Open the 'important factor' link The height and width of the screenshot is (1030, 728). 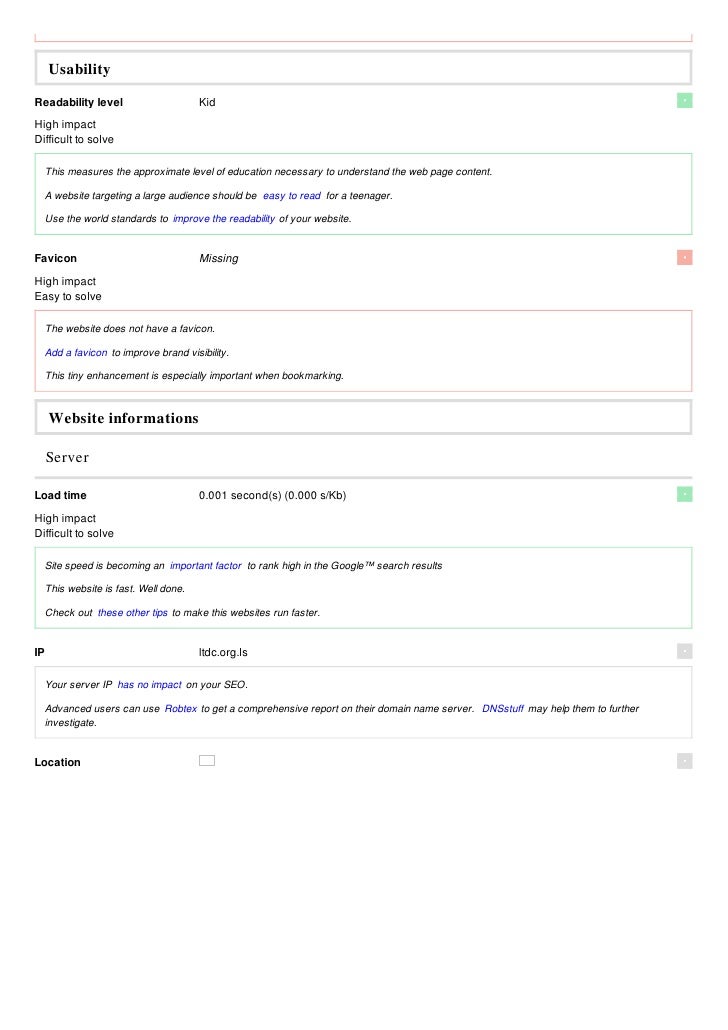pos(206,566)
